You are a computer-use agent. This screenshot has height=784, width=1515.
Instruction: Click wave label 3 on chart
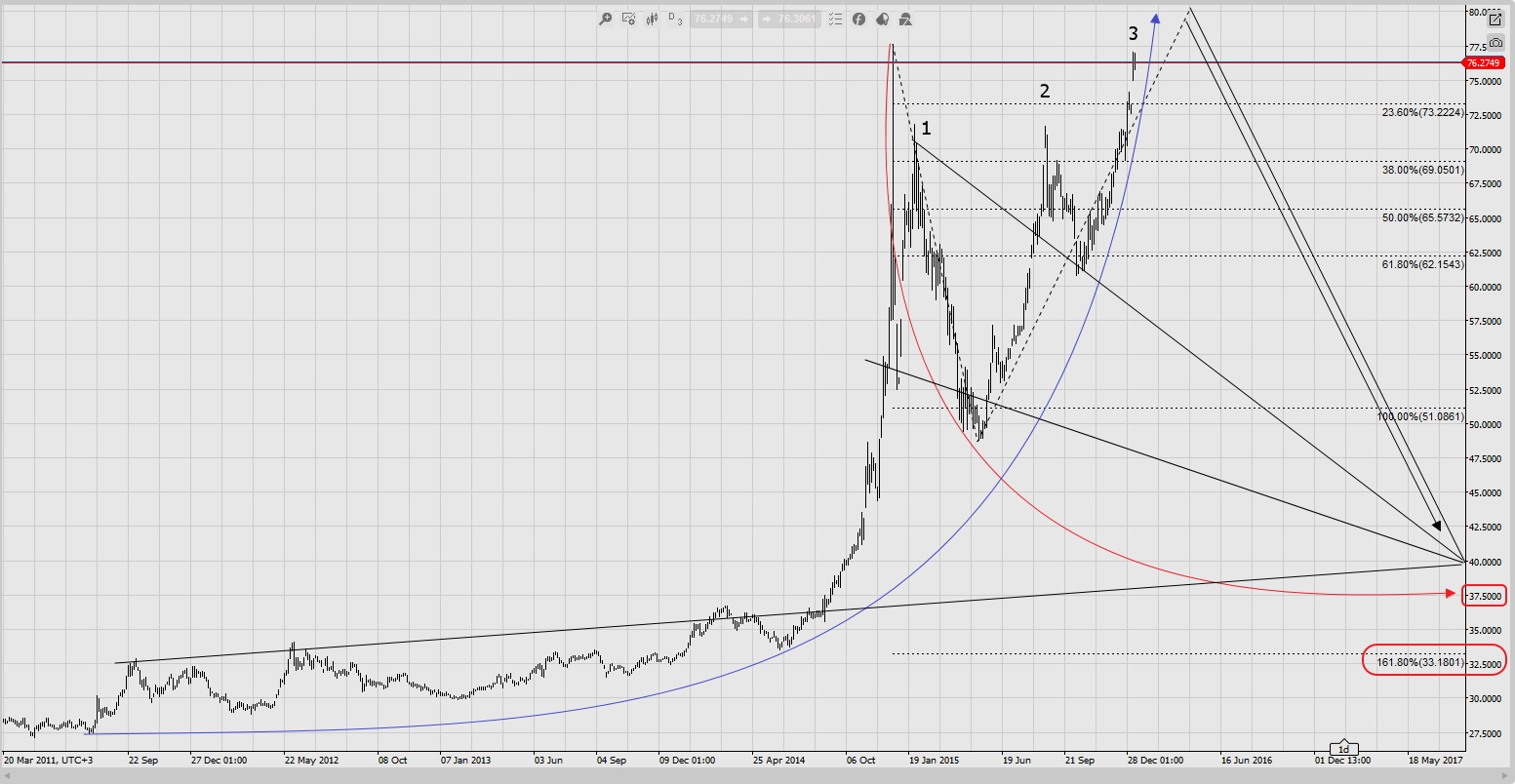click(x=1134, y=34)
